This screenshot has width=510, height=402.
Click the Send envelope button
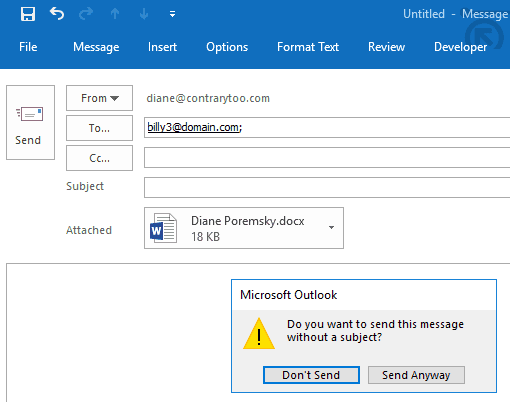tap(30, 122)
